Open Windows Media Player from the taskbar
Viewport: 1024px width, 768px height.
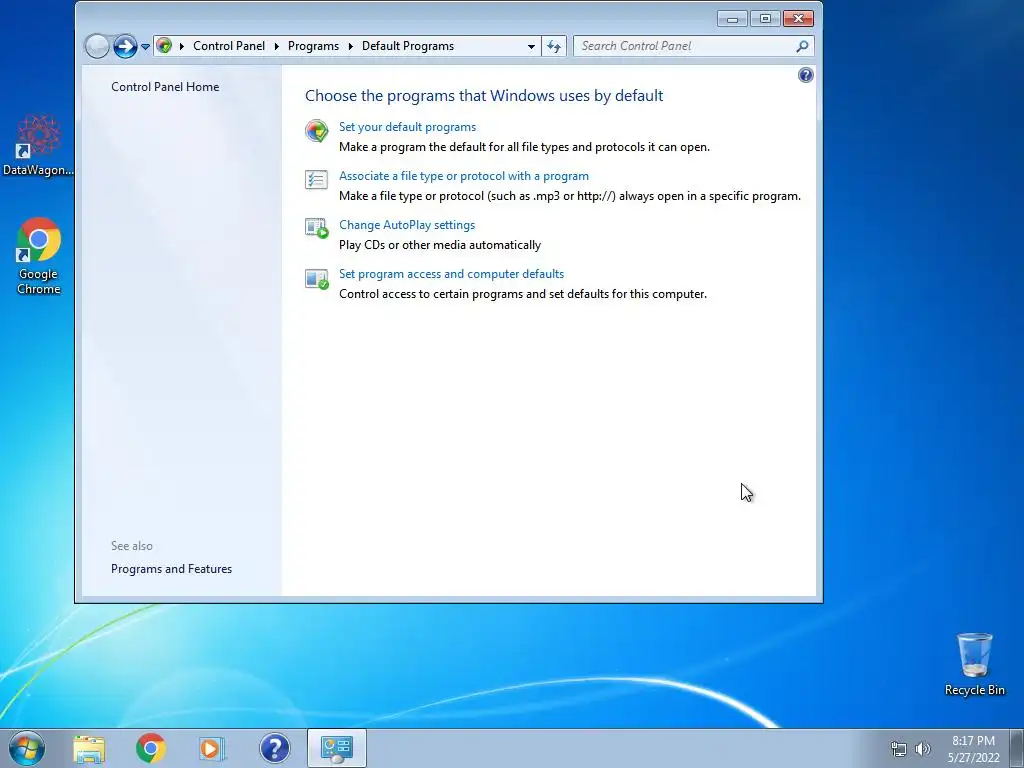(x=212, y=748)
